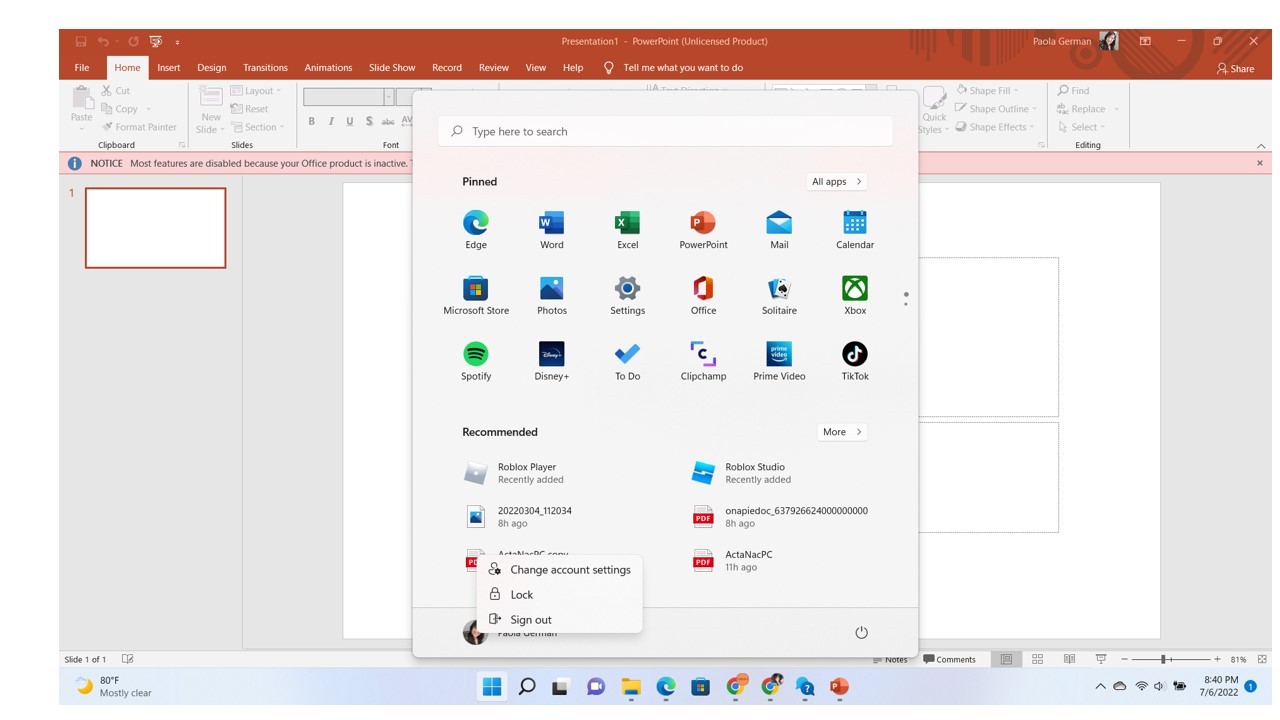Open the pinned Mail app
This screenshot has height=720, width=1280.
point(779,230)
